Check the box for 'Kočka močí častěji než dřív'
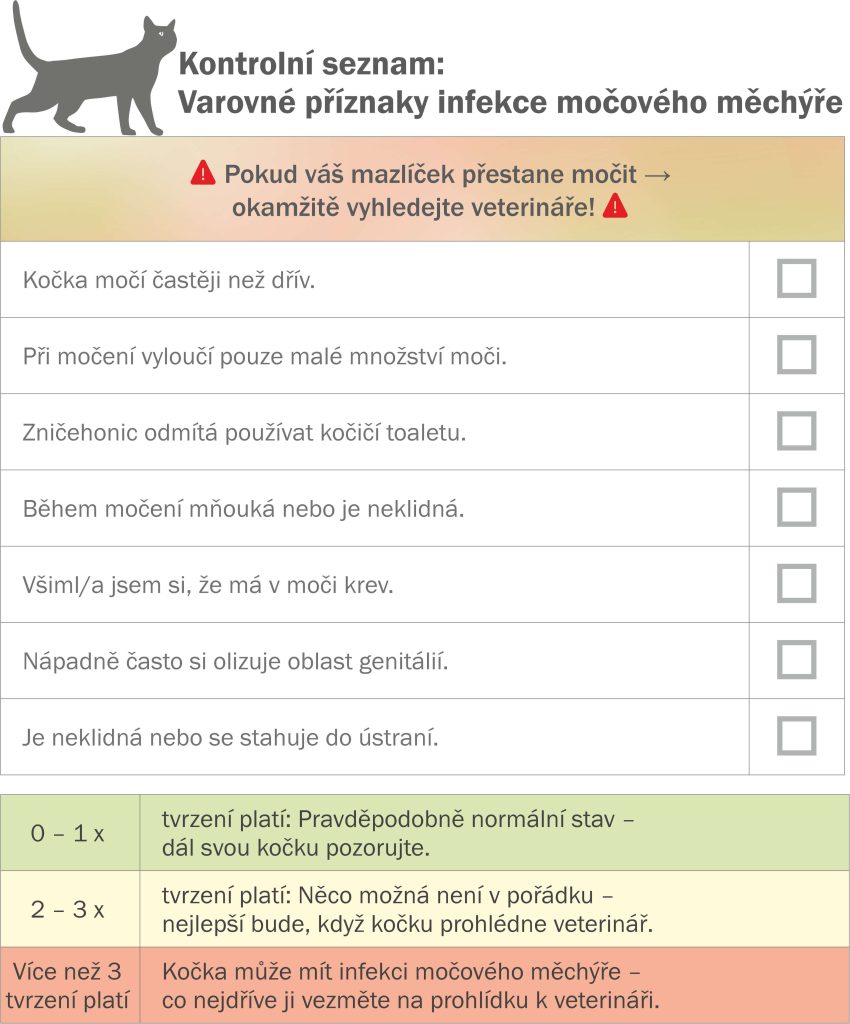The width and height of the screenshot is (850, 1024). [796, 279]
